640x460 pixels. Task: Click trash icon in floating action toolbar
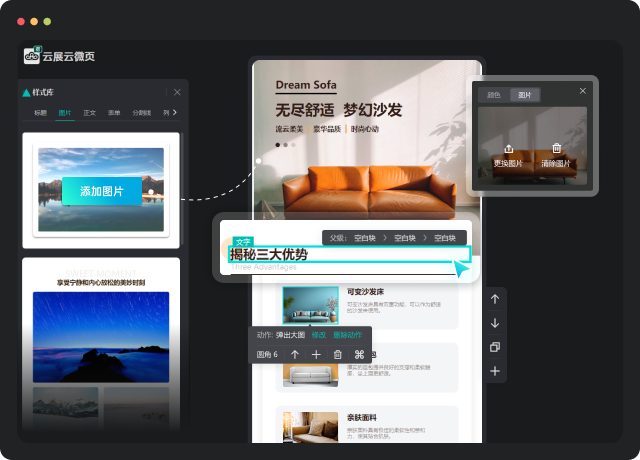click(337, 354)
